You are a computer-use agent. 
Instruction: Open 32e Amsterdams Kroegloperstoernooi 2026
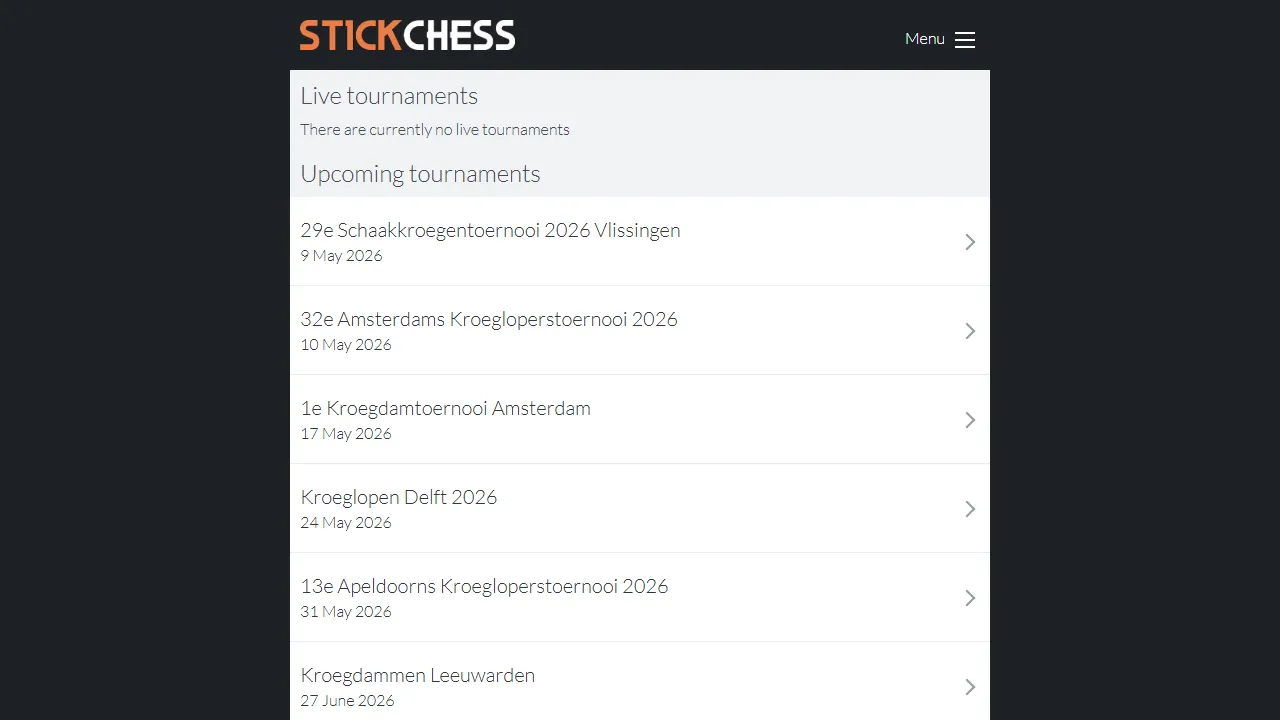(489, 319)
